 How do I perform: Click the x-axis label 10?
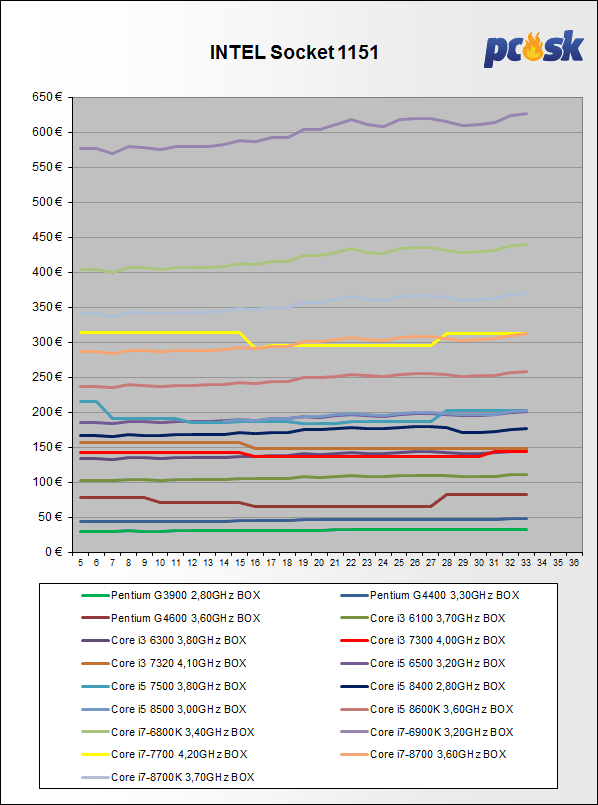click(x=160, y=563)
